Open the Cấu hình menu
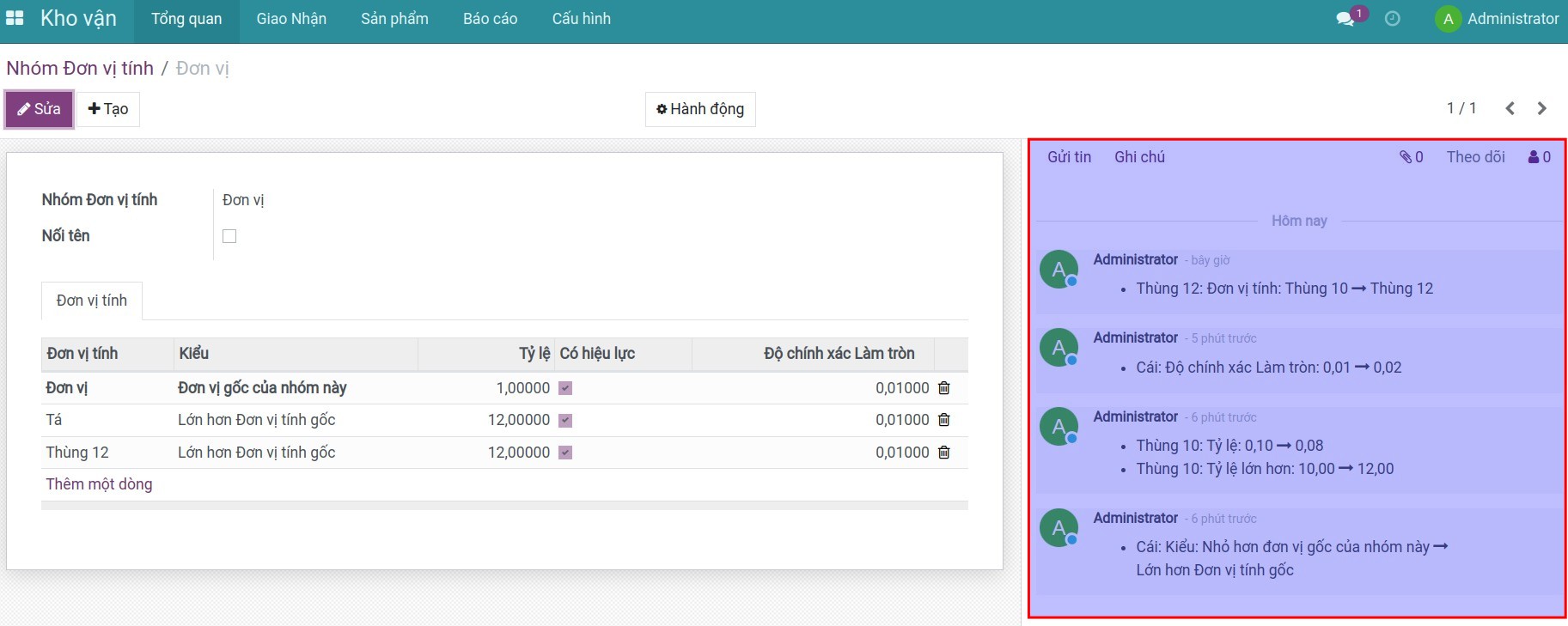 (x=581, y=19)
